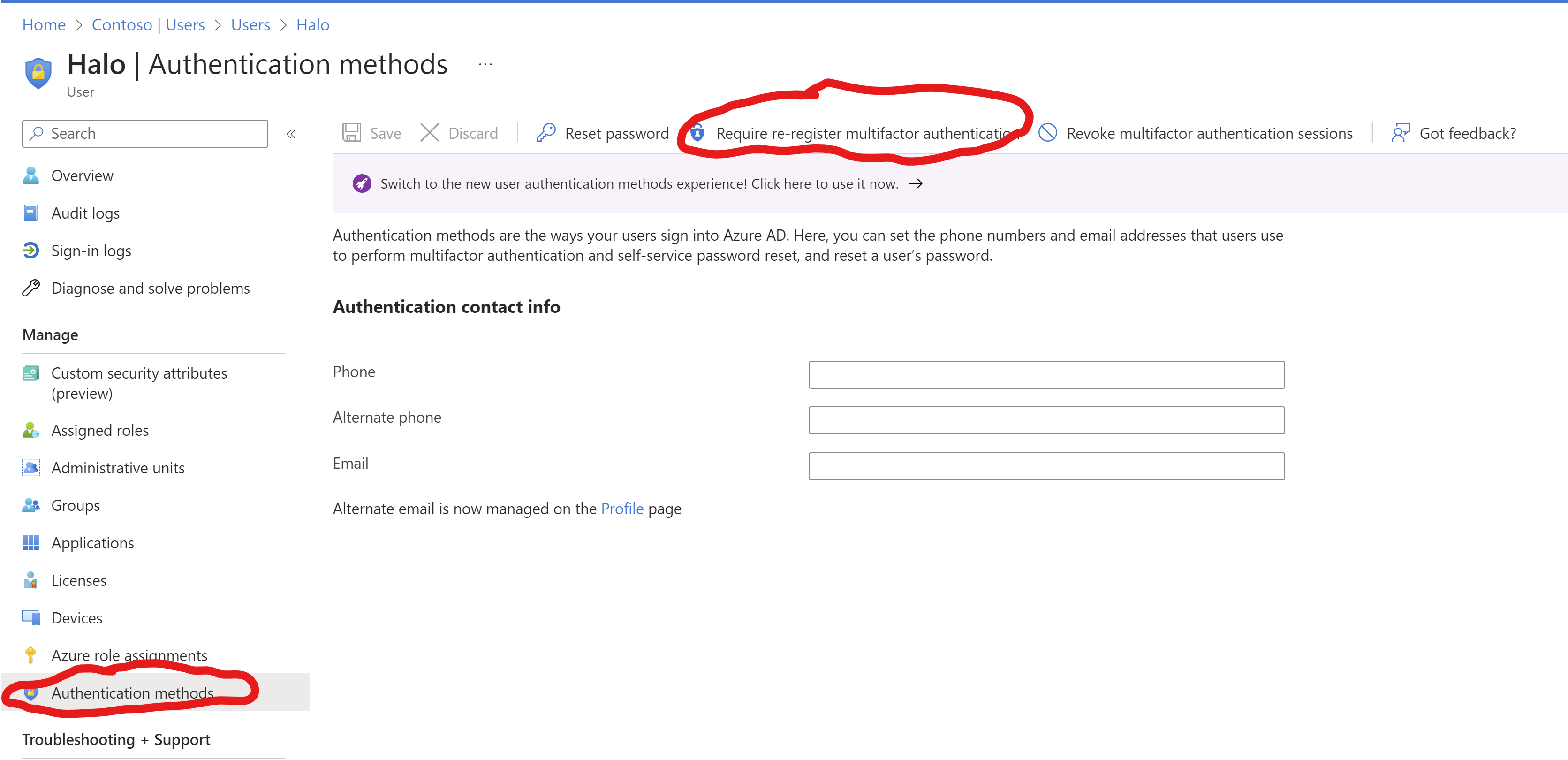1568x760 pixels.
Task: Focus the Phone input field
Action: pyautogui.click(x=1046, y=374)
